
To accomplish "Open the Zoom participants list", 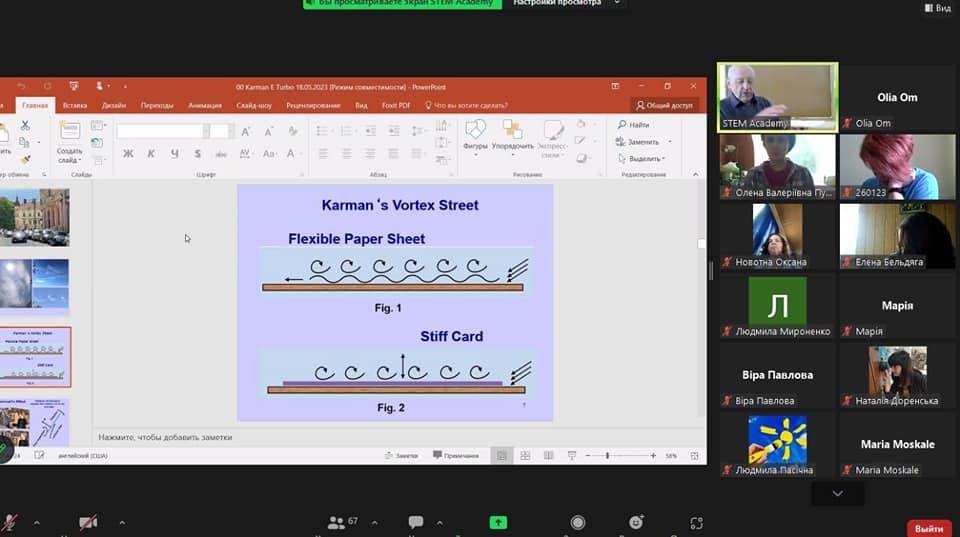I will coord(337,522).
